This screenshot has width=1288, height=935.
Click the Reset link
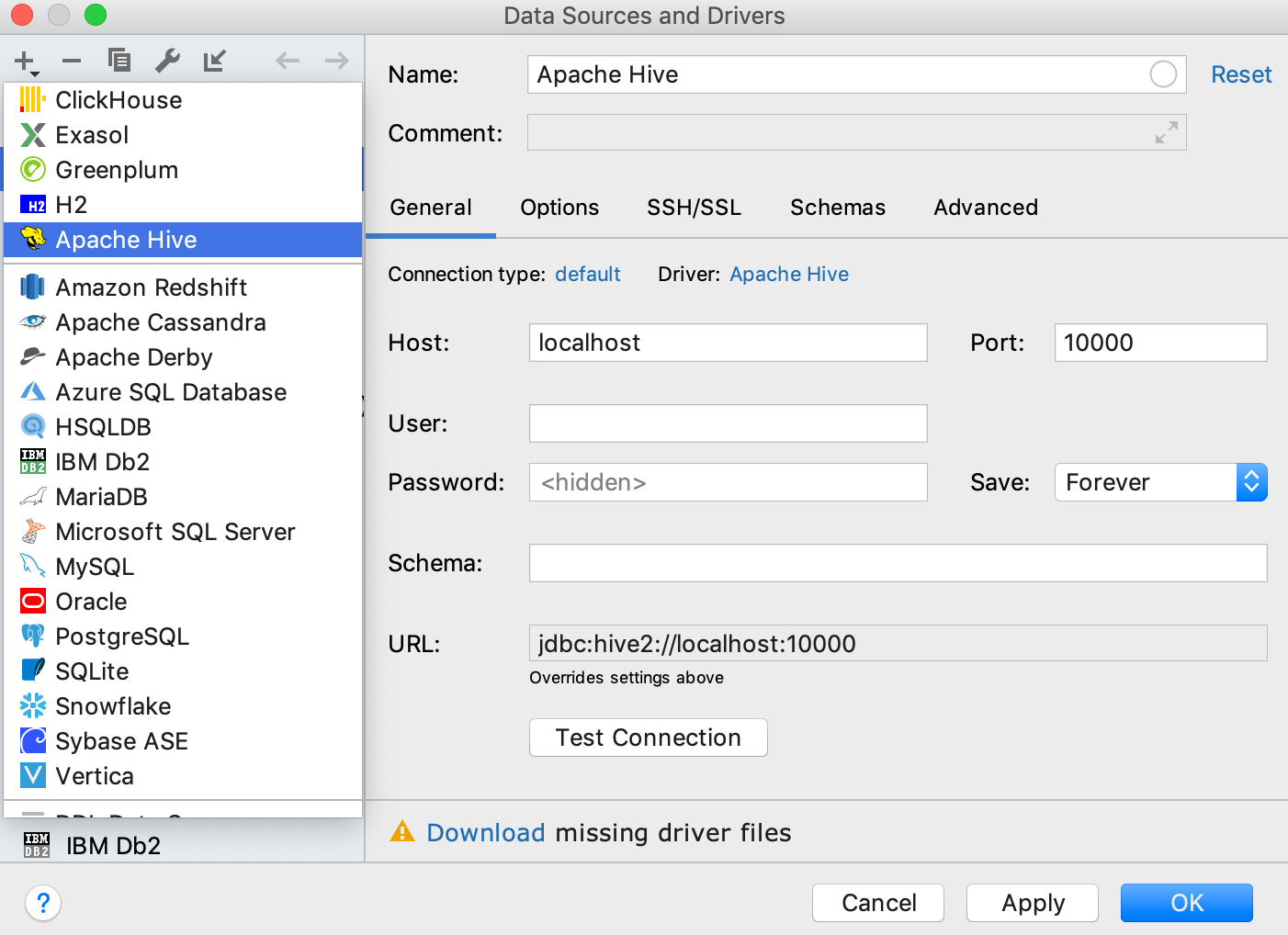tap(1241, 74)
